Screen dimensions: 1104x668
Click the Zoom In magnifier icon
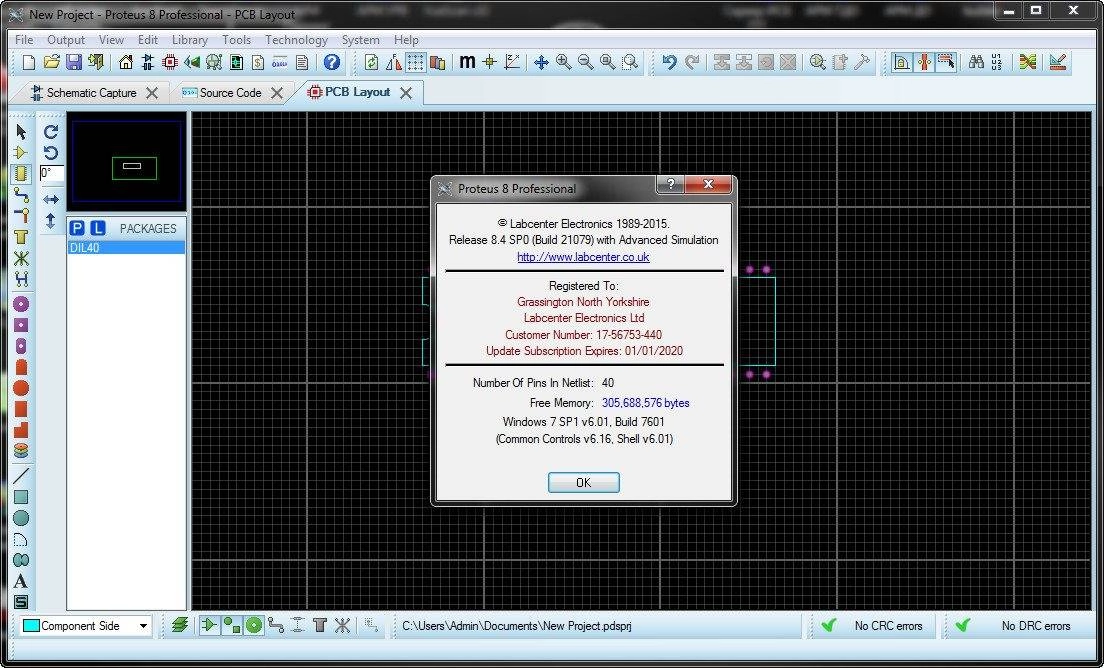coord(563,63)
